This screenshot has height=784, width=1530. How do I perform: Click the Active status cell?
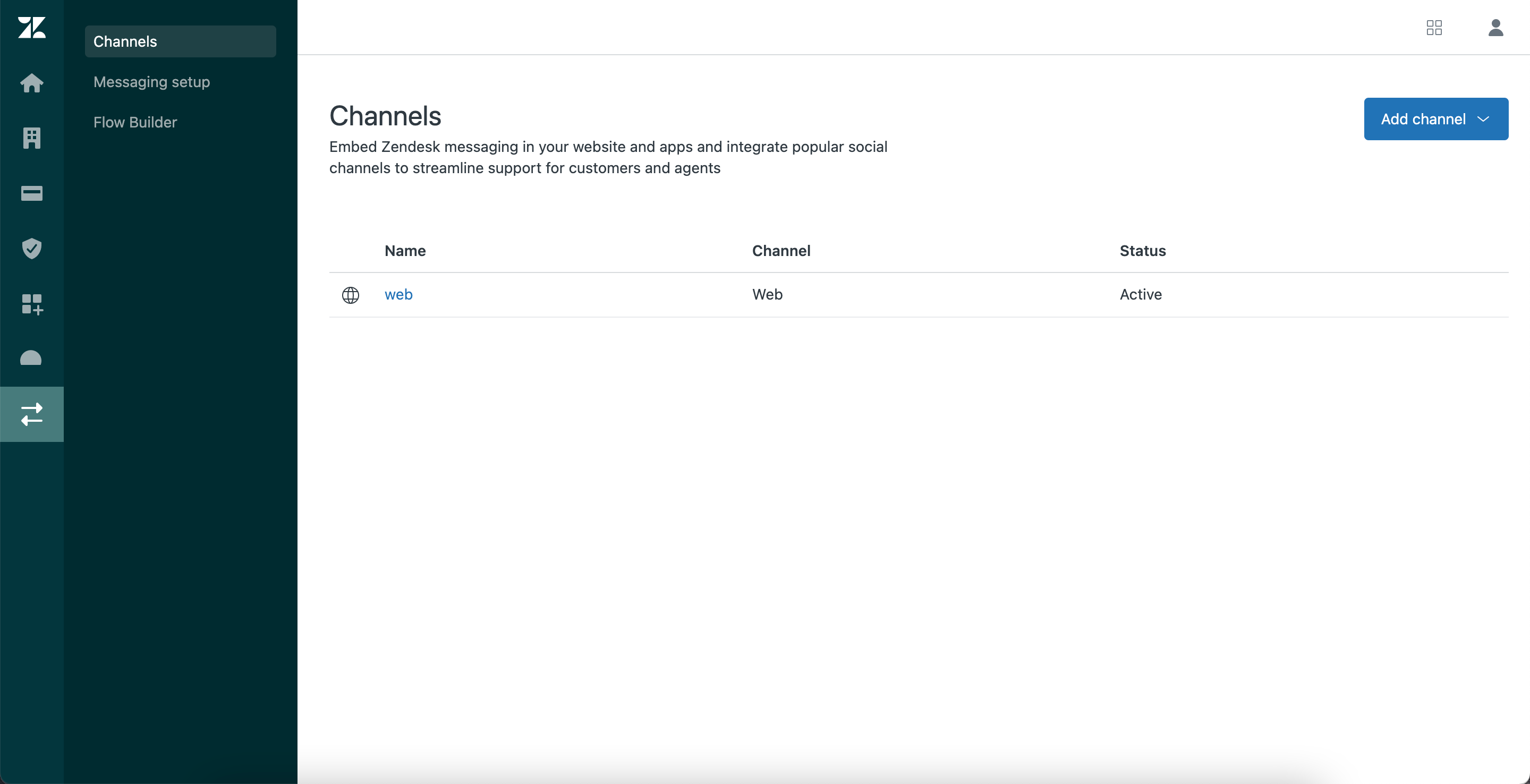tap(1141, 295)
